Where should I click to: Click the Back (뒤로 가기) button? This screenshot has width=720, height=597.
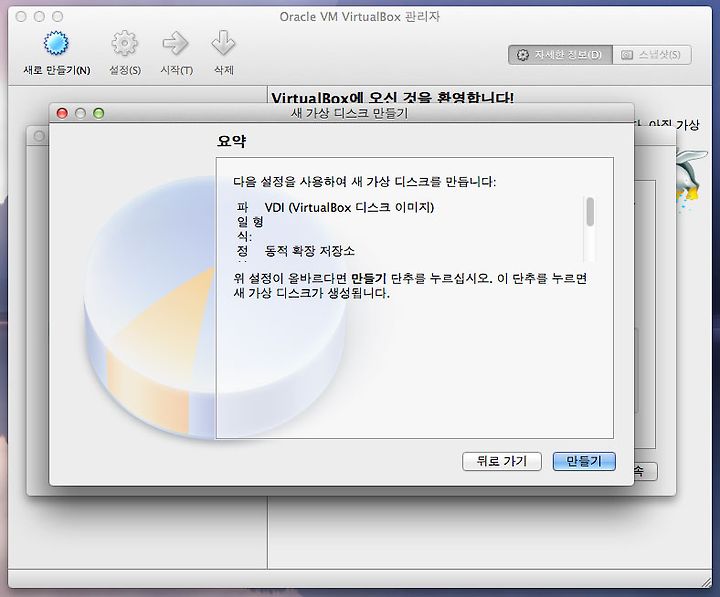pyautogui.click(x=502, y=461)
